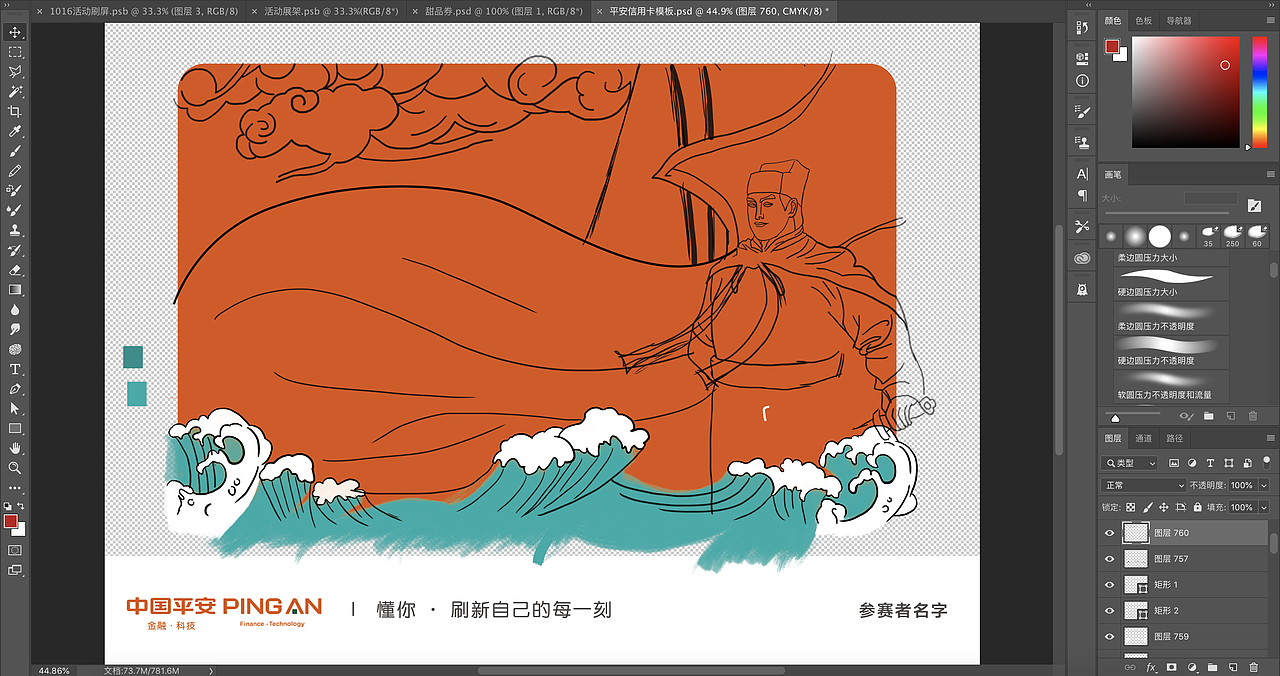
Task: Click the 44.86% zoom level field
Action: pyautogui.click(x=54, y=670)
